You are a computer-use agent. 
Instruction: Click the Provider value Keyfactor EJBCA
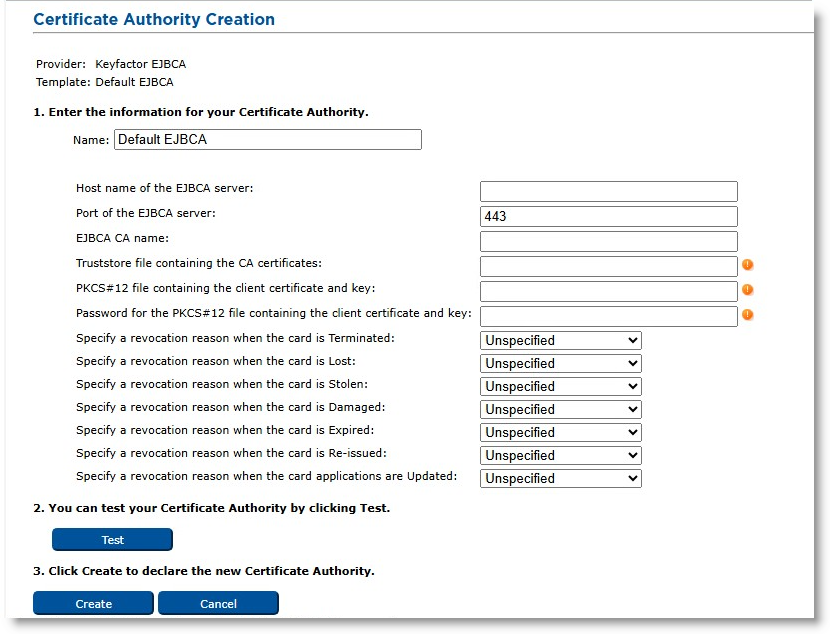click(x=140, y=64)
